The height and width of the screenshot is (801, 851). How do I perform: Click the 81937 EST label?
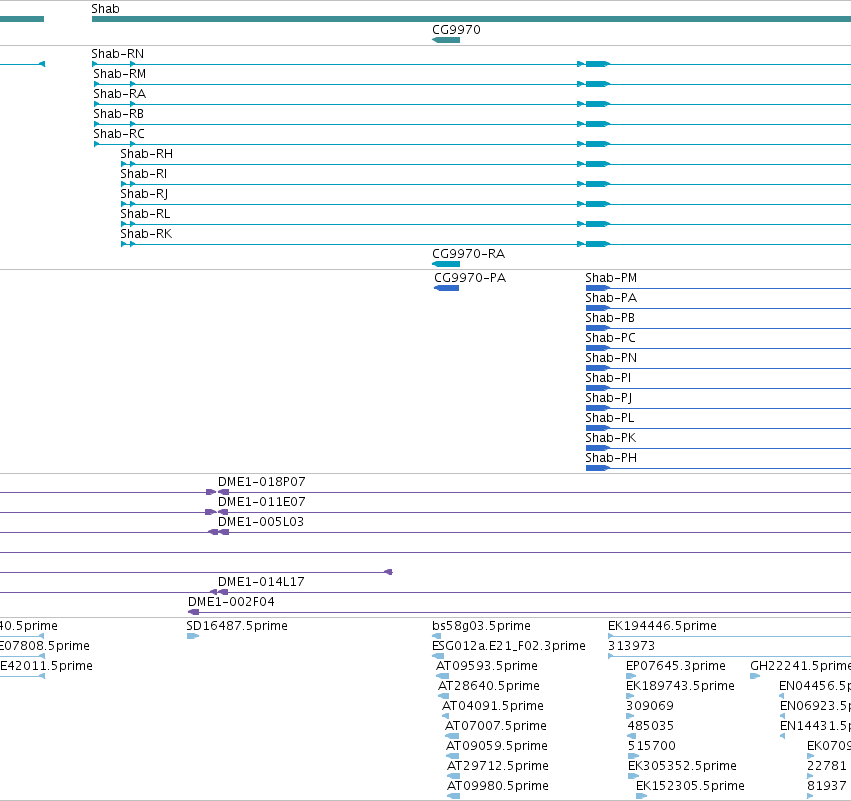[827, 787]
